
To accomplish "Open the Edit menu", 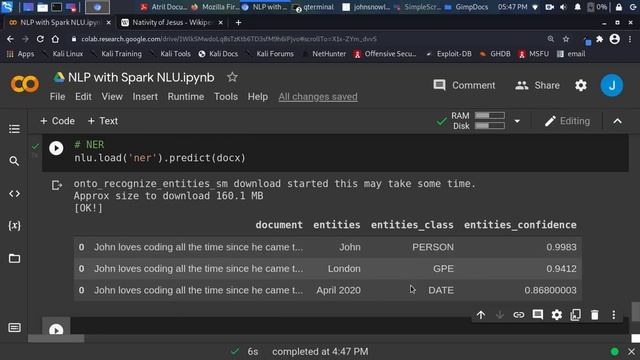I will coord(83,97).
